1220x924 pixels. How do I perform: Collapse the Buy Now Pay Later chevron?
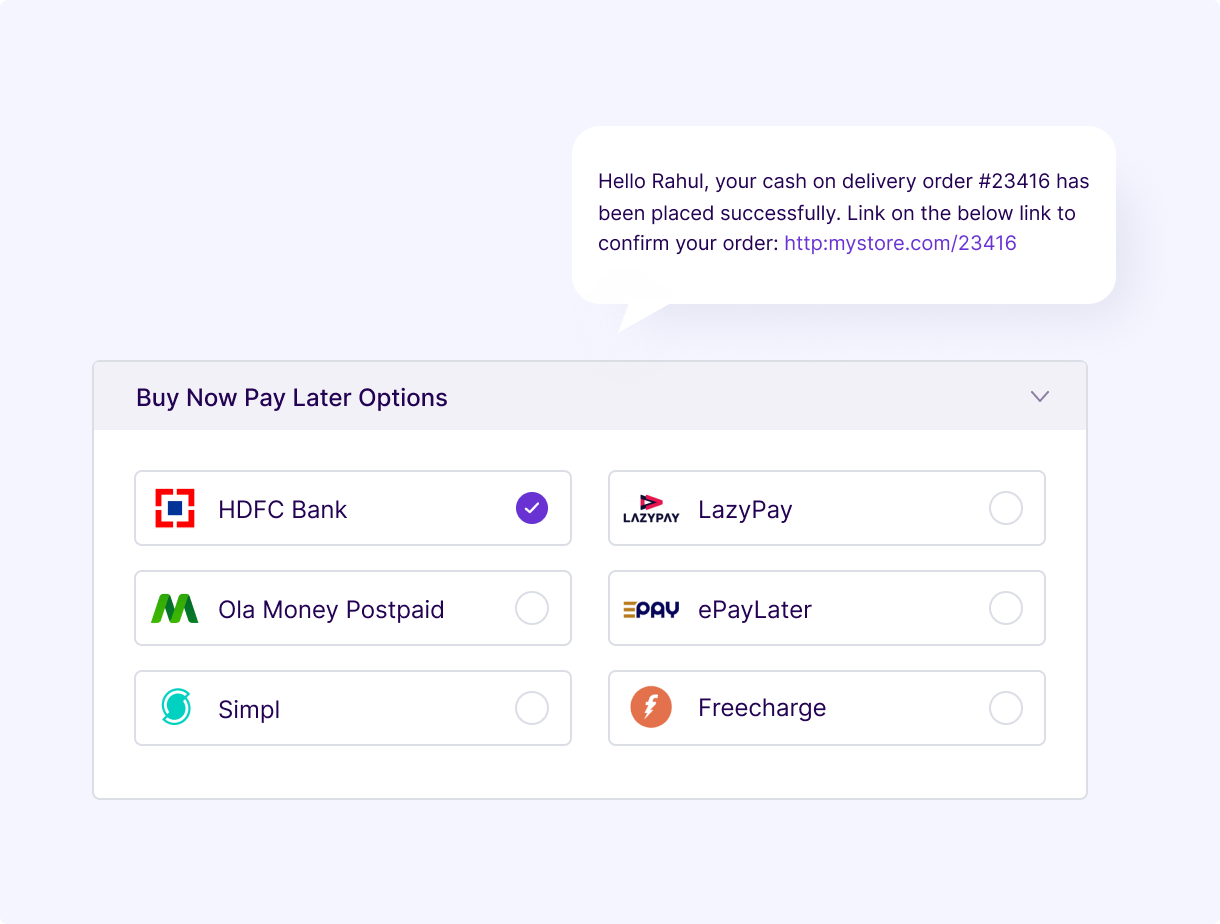(1040, 397)
